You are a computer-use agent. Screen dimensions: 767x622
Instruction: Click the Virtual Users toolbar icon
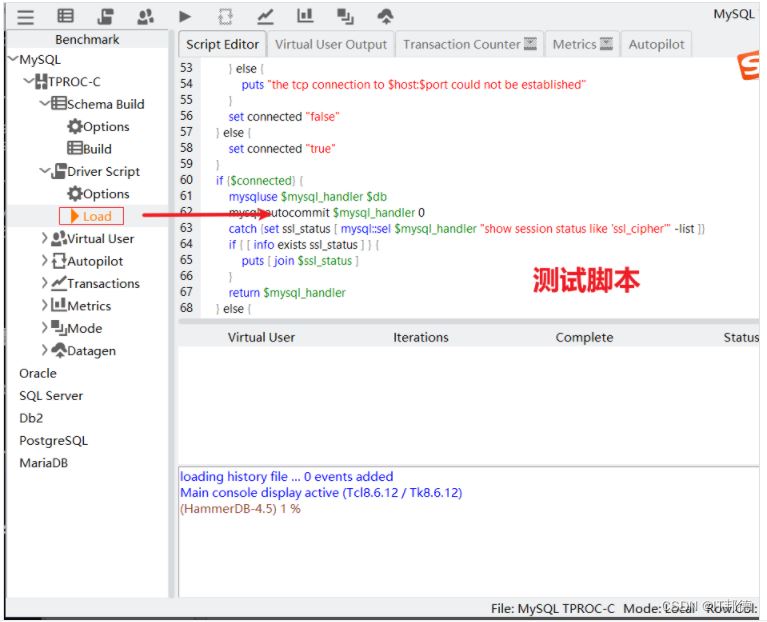tap(146, 16)
